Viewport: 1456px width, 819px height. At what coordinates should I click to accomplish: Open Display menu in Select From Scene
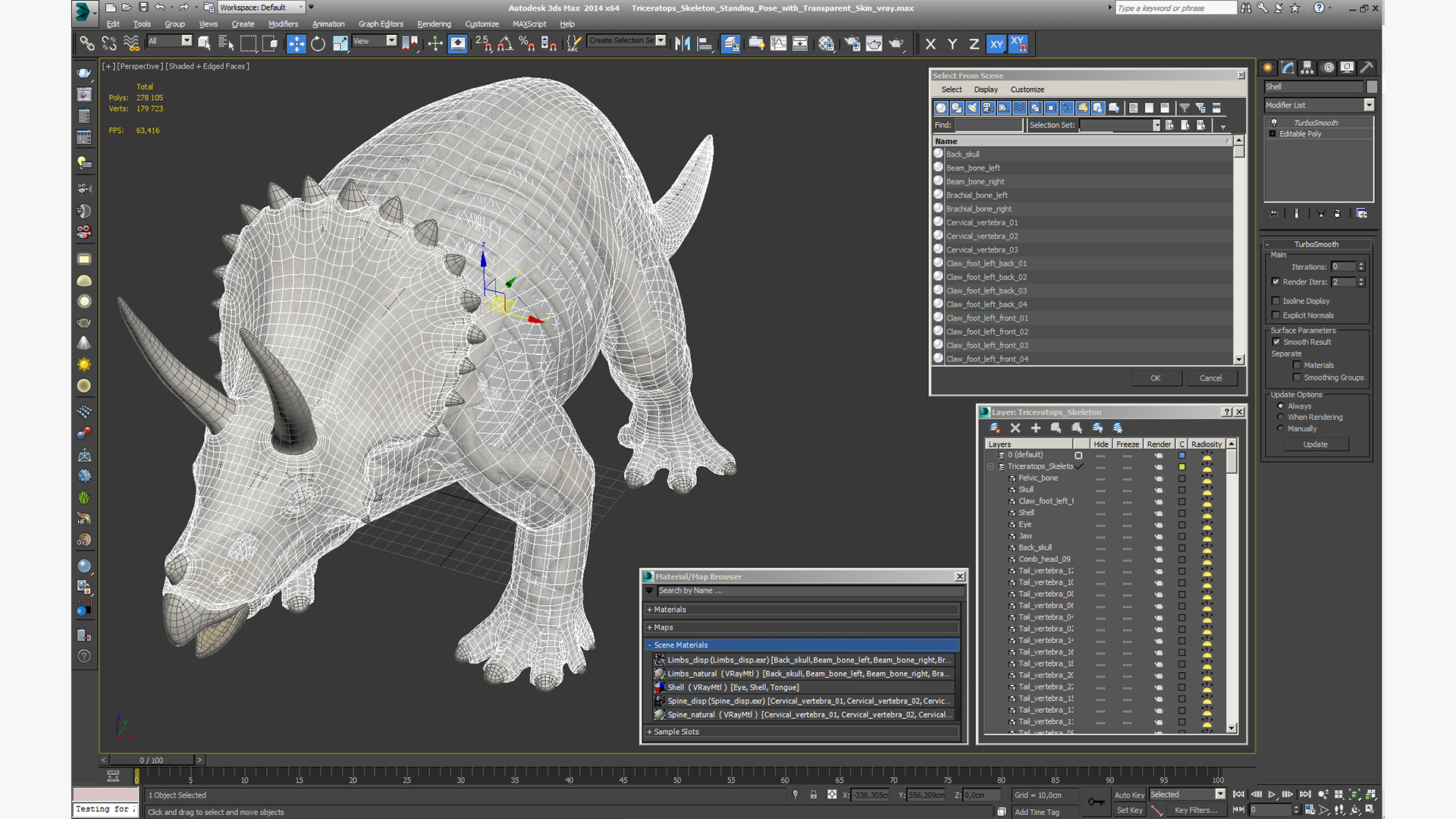986,89
